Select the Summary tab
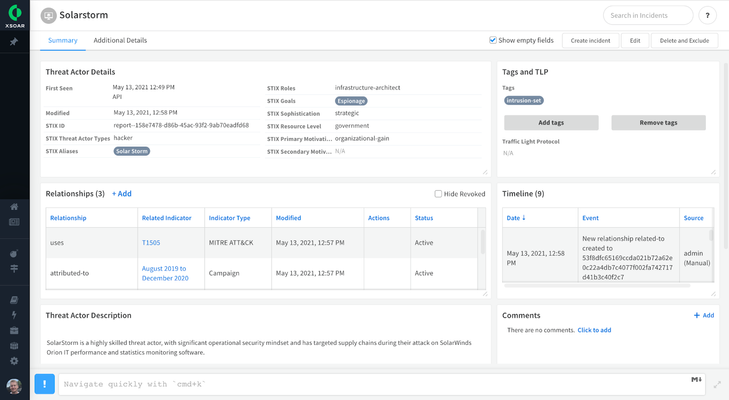 tap(62, 40)
